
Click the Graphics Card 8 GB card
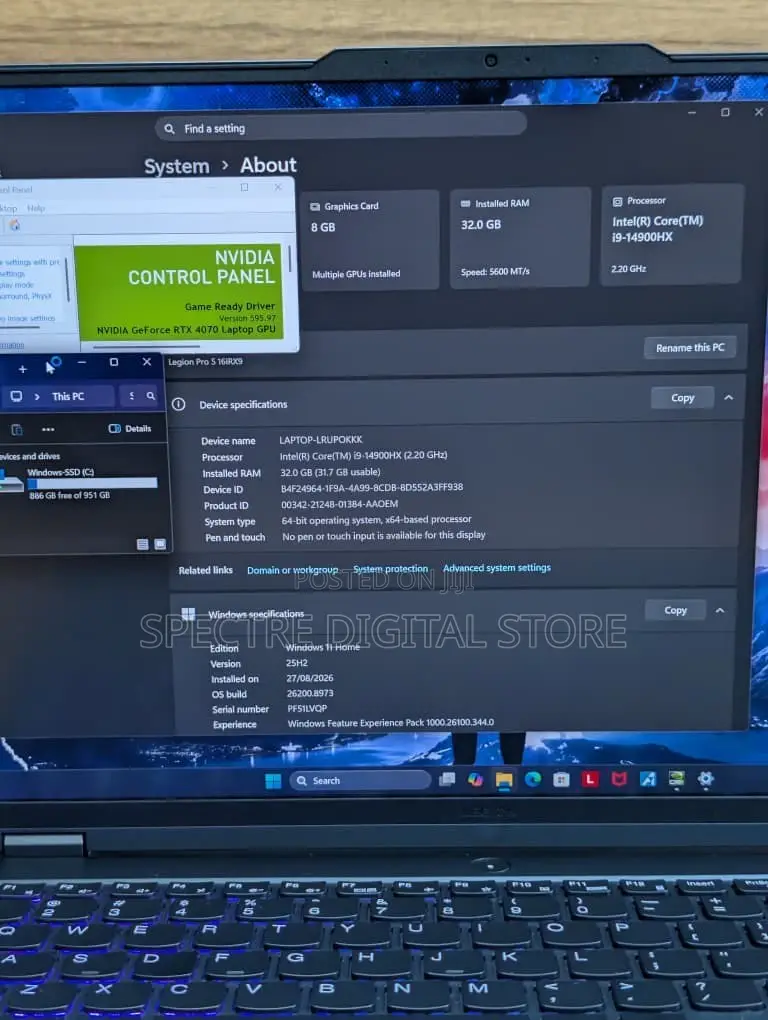[369, 239]
